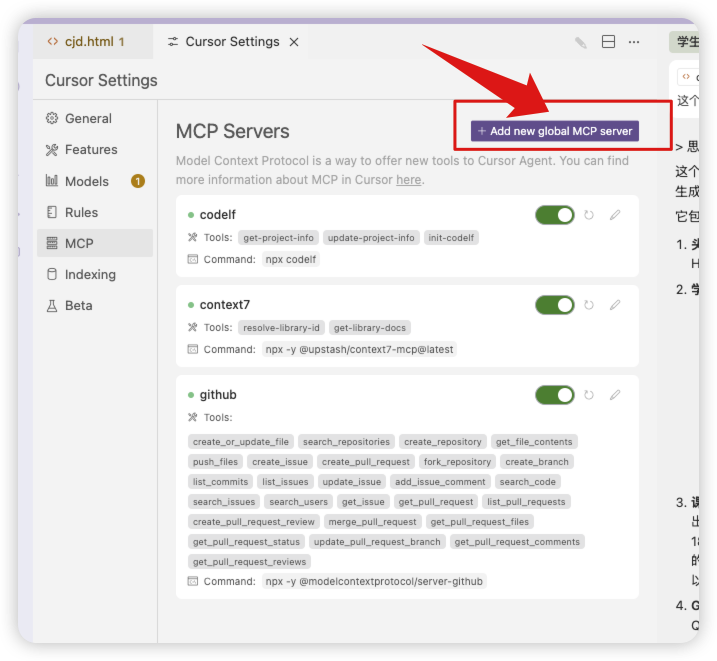This screenshot has height=661, width=717.
Task: Click the get-library-docs tool tag
Action: (x=369, y=328)
